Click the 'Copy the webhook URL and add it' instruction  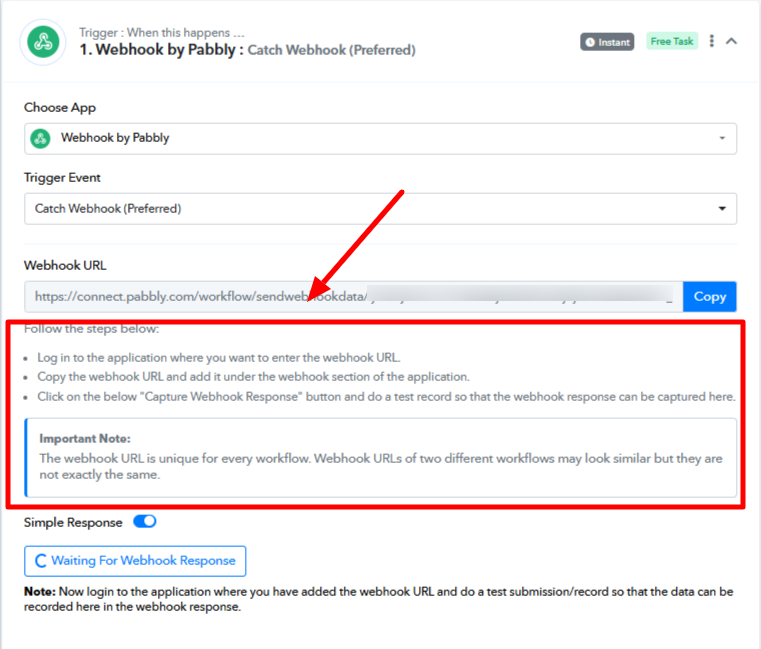(x=253, y=377)
